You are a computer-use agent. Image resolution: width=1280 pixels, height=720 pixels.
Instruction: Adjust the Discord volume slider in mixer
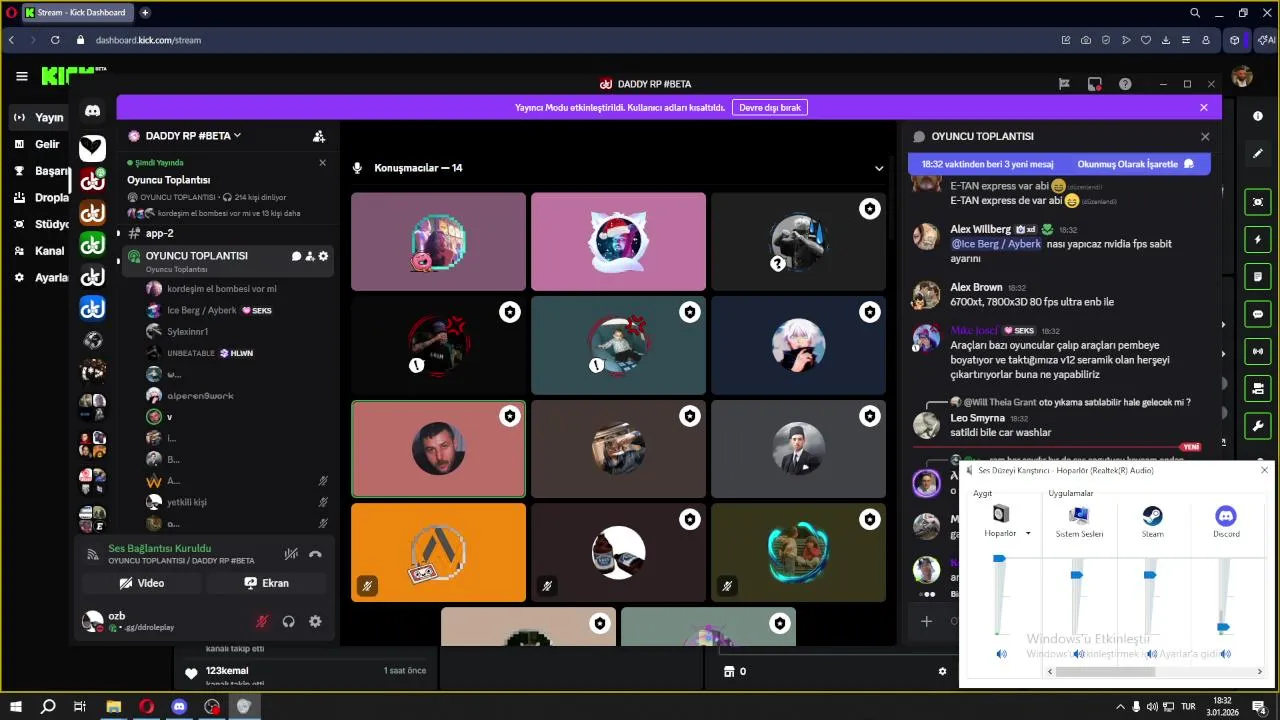point(1223,627)
